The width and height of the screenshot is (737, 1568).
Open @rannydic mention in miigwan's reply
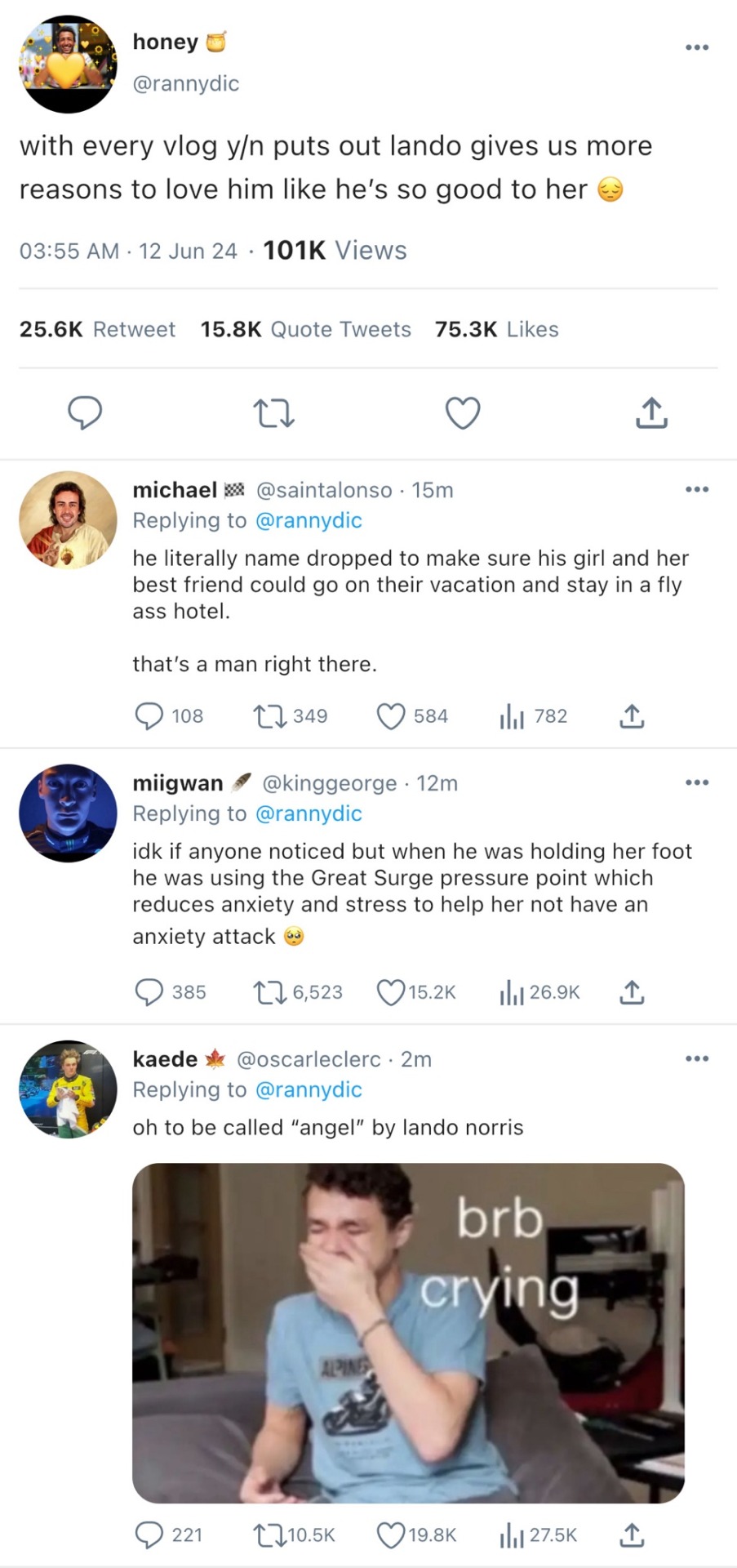coord(309,813)
